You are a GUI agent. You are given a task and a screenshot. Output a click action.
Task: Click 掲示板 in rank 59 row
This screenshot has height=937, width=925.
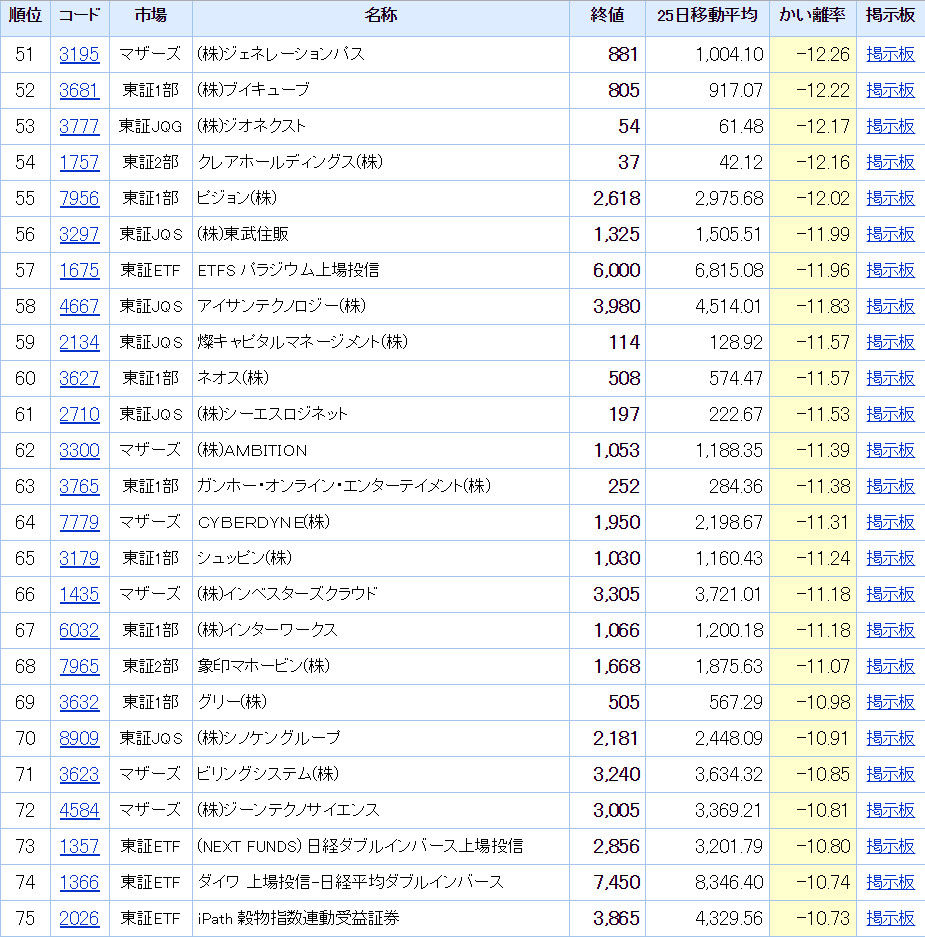(x=890, y=342)
